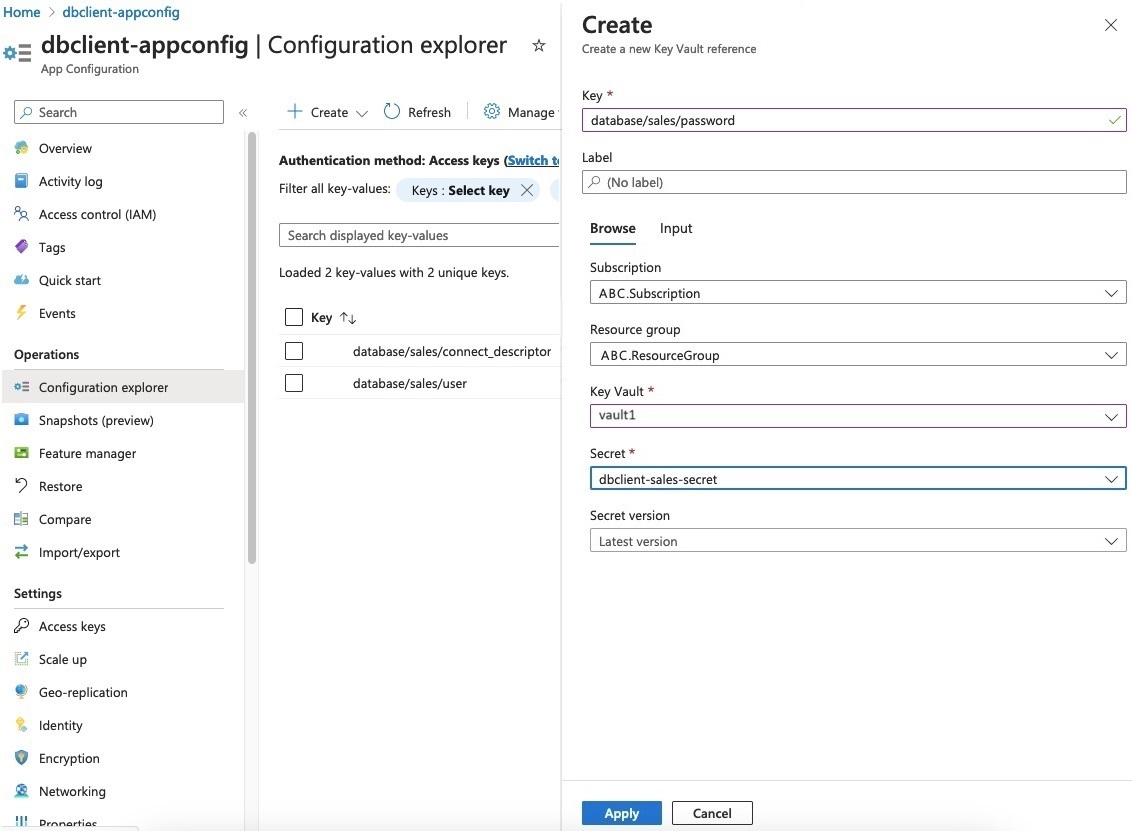Image resolution: width=1132 pixels, height=831 pixels.
Task: Click the Key input field
Action: [x=854, y=120]
